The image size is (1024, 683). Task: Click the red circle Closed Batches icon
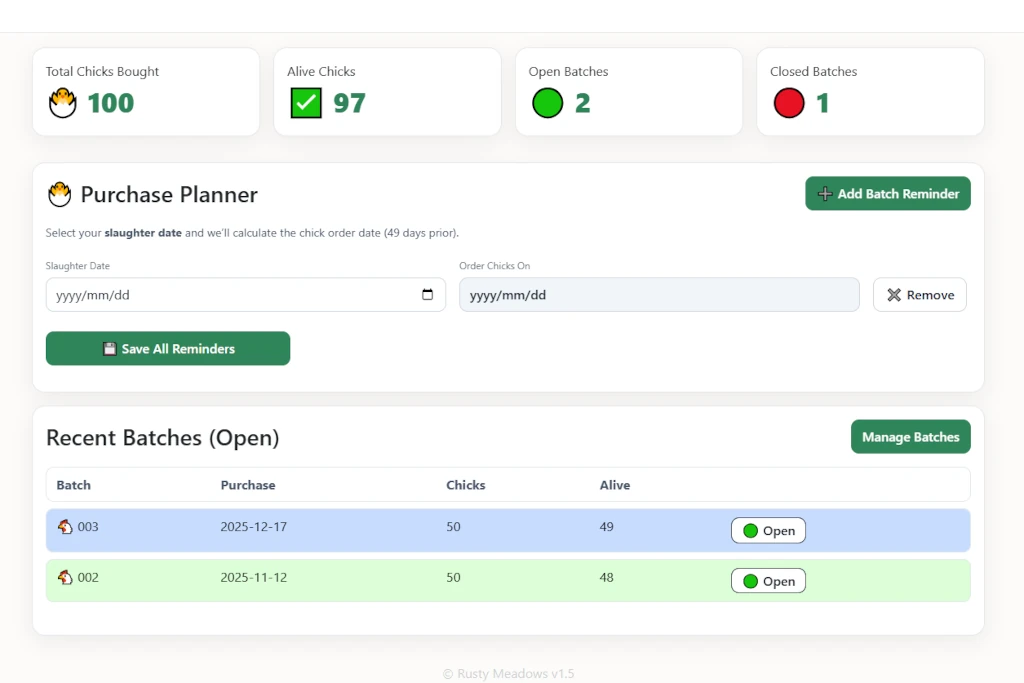tap(789, 103)
